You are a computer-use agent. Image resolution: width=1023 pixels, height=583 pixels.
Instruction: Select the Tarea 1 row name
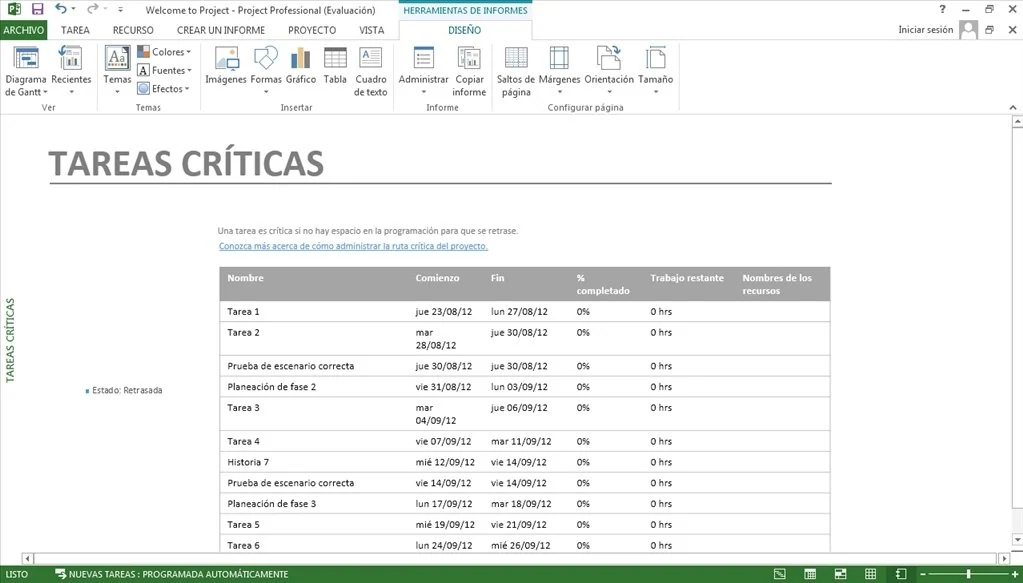pyautogui.click(x=243, y=312)
